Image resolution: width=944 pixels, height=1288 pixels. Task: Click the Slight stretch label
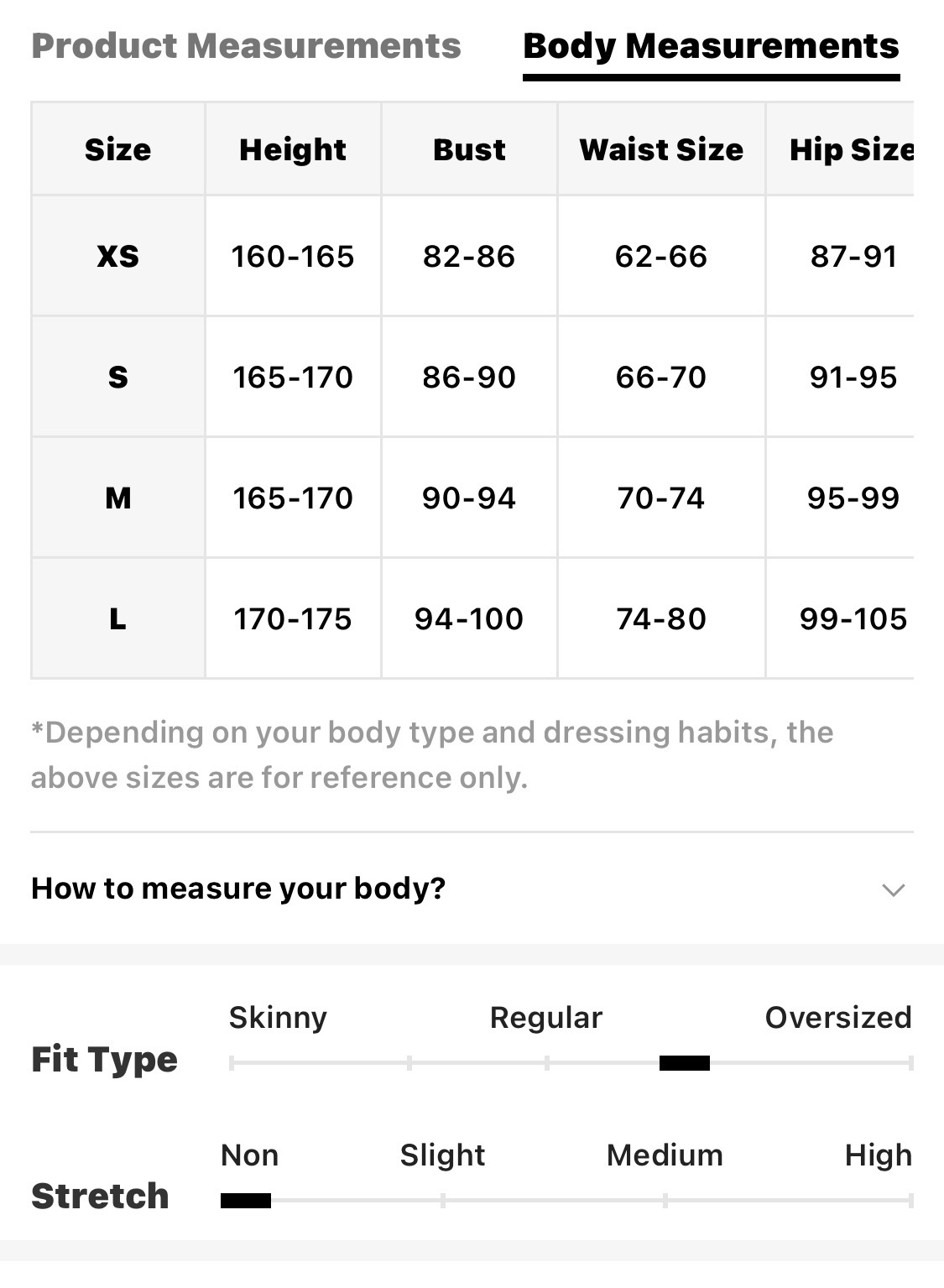point(442,1155)
